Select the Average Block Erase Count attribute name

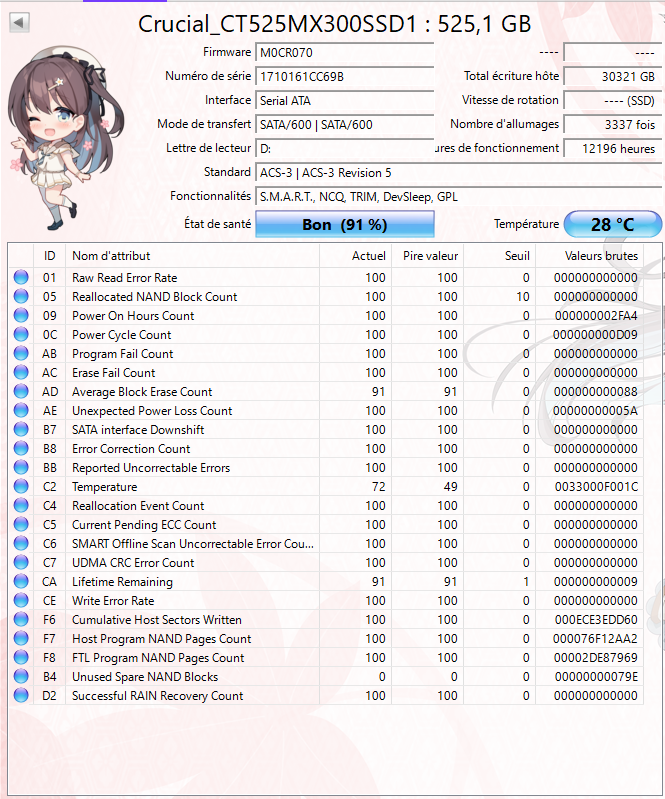(x=142, y=391)
